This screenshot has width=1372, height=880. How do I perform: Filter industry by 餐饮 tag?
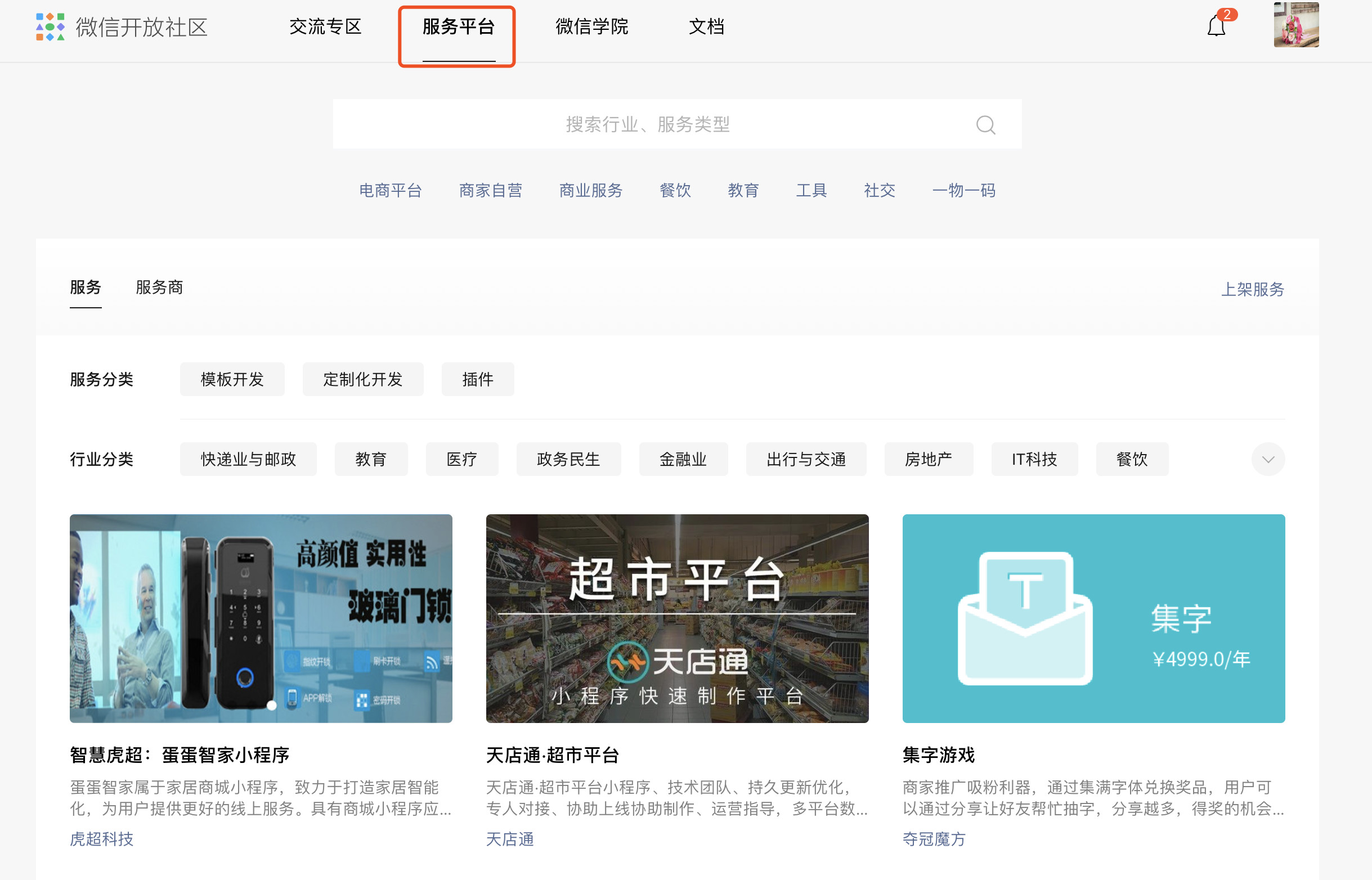pyautogui.click(x=1132, y=460)
